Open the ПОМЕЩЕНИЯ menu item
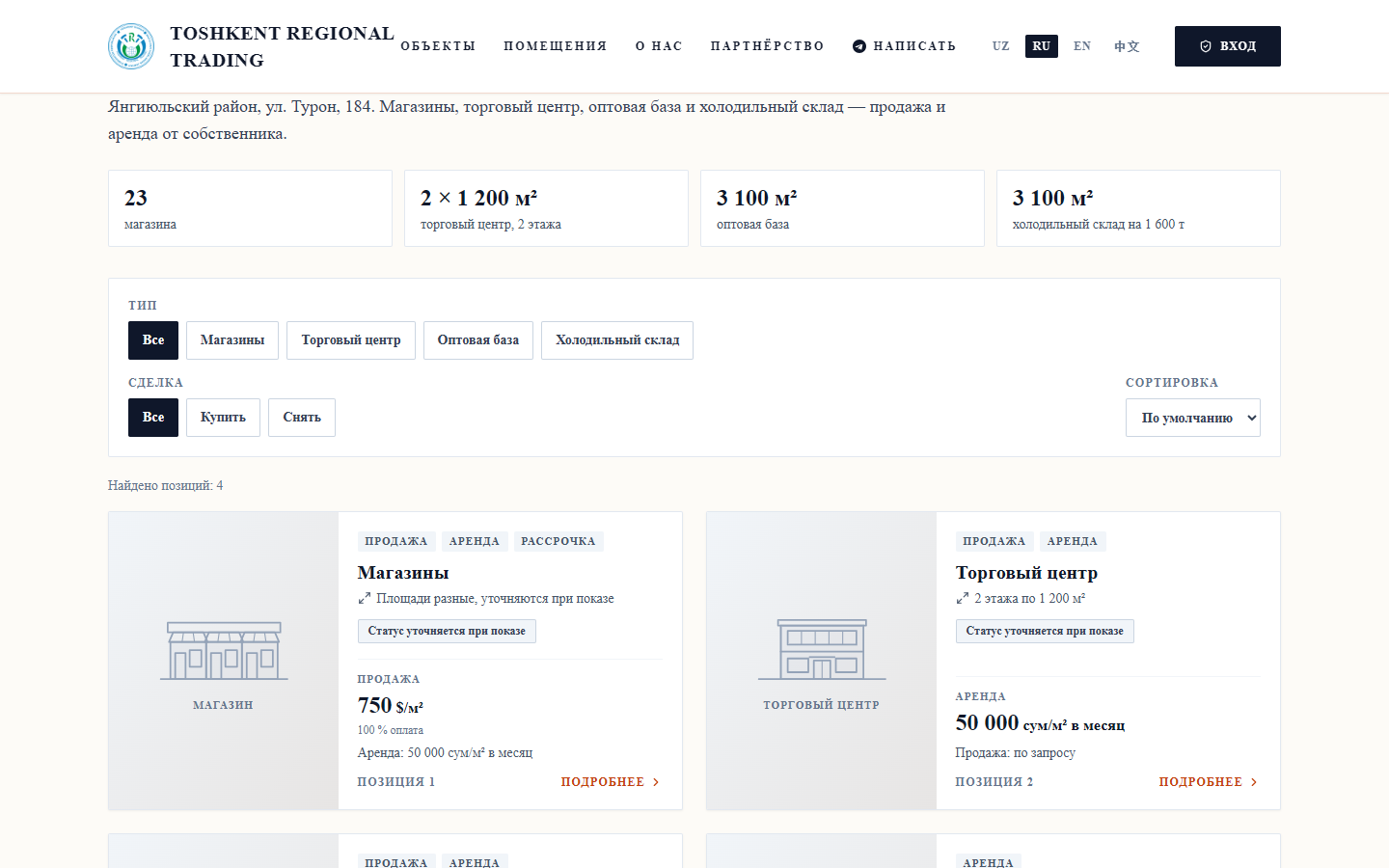1389x868 pixels. tap(556, 46)
